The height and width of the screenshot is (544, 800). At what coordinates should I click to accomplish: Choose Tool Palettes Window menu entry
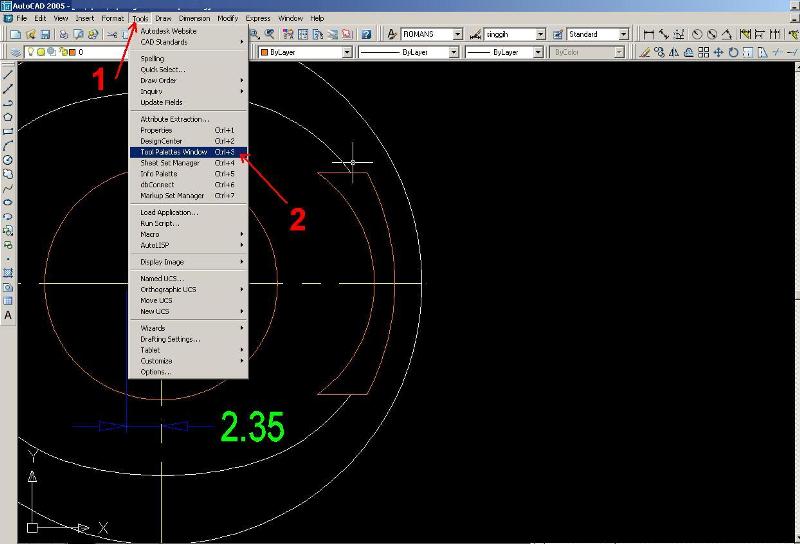[188, 152]
